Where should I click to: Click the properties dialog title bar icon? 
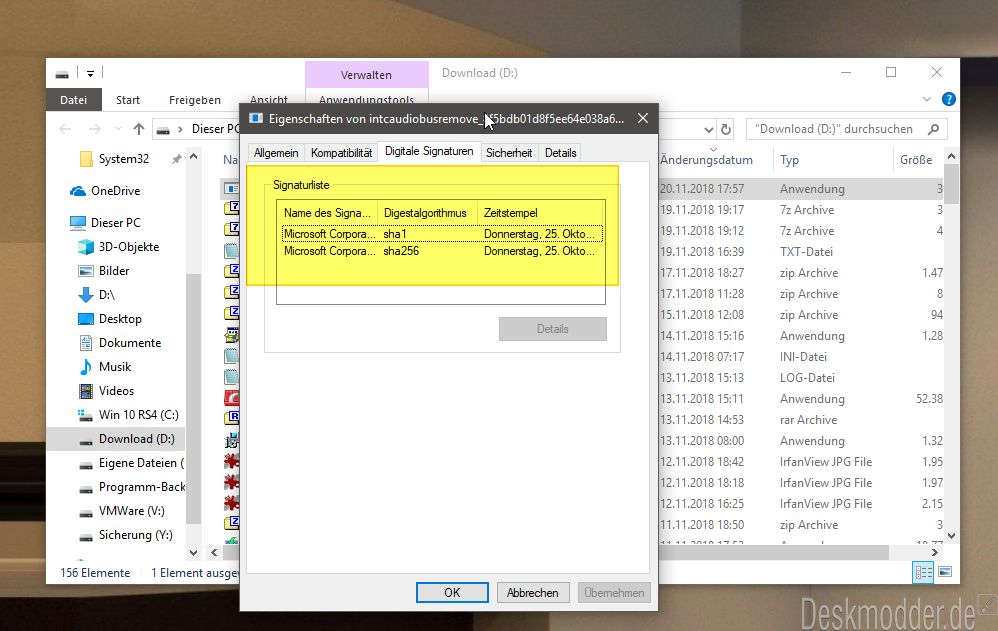(256, 118)
